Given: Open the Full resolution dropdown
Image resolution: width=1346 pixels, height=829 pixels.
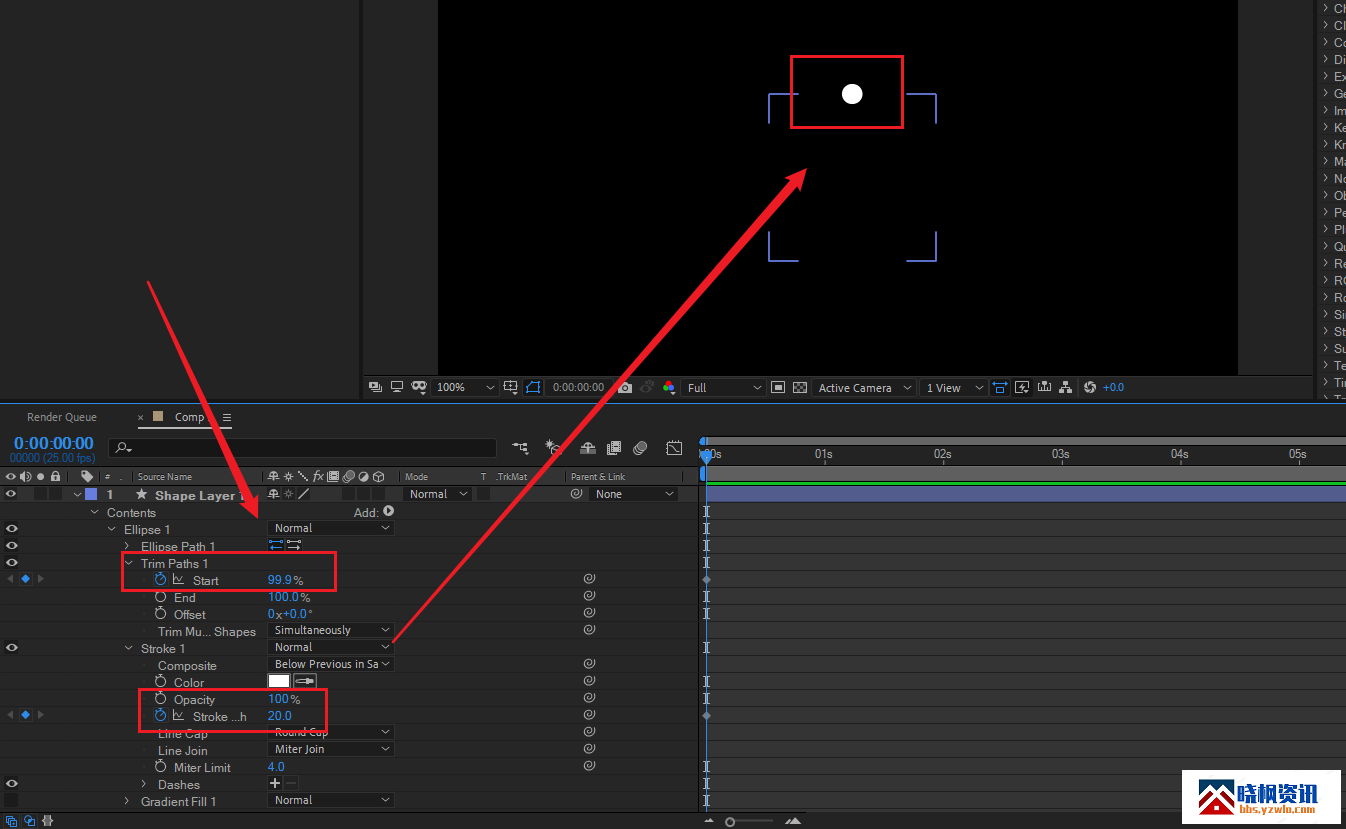Looking at the screenshot, I should point(725,387).
